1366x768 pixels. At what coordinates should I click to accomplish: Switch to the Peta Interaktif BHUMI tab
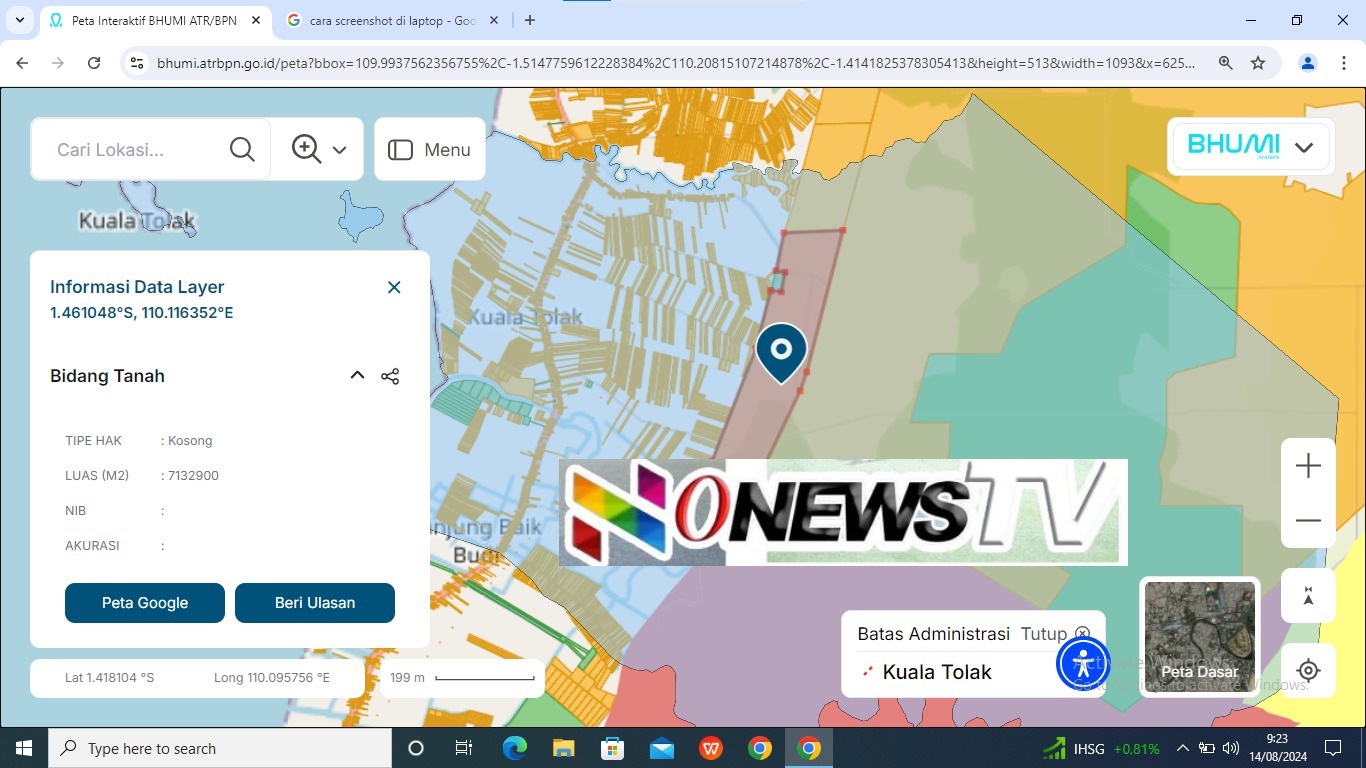[x=154, y=20]
